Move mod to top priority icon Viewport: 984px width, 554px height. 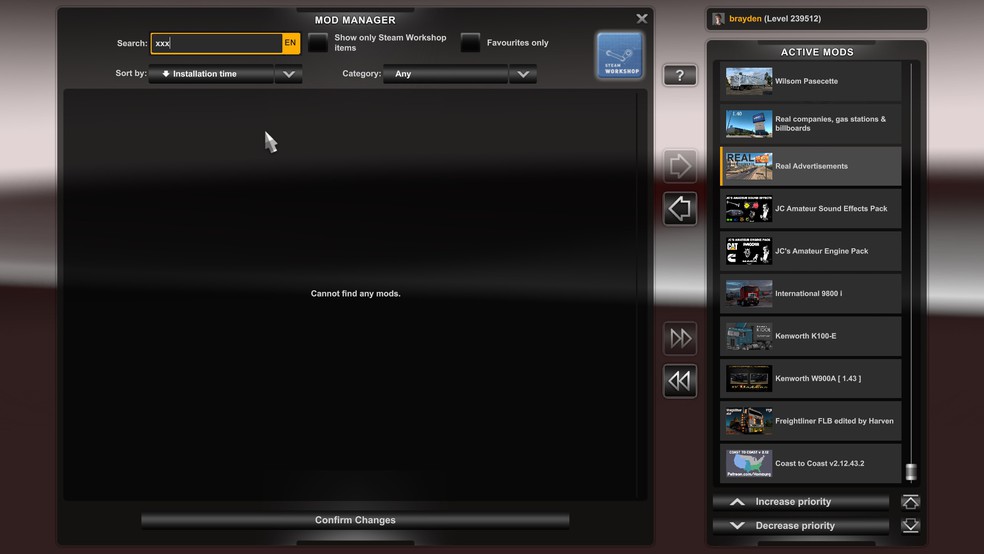(x=910, y=502)
